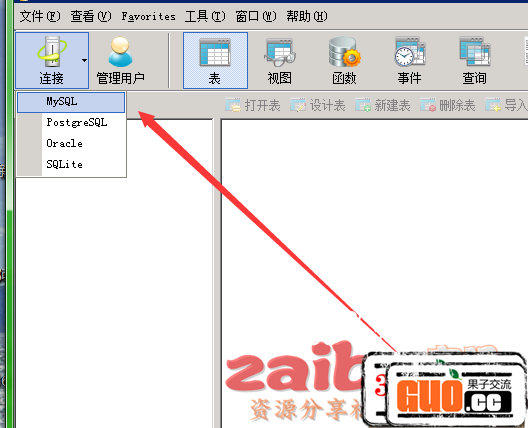Open the Favorites menu
This screenshot has height=428, width=528.
point(148,16)
